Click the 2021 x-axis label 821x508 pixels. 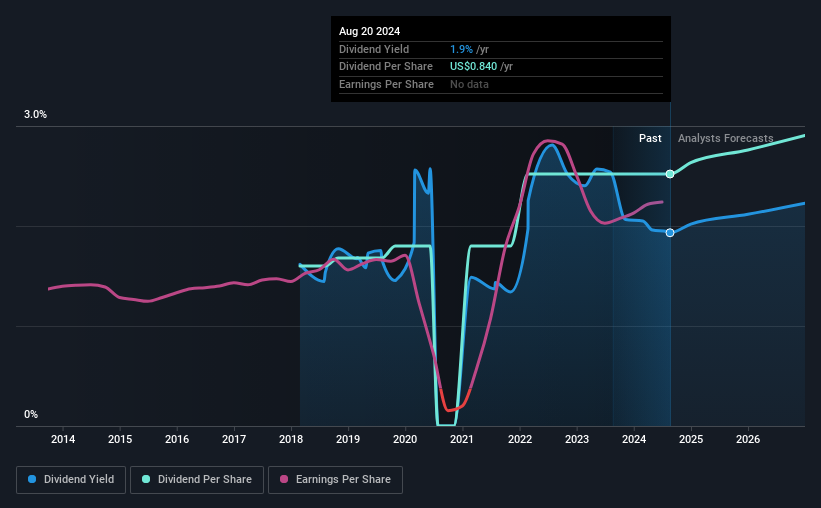coord(462,439)
